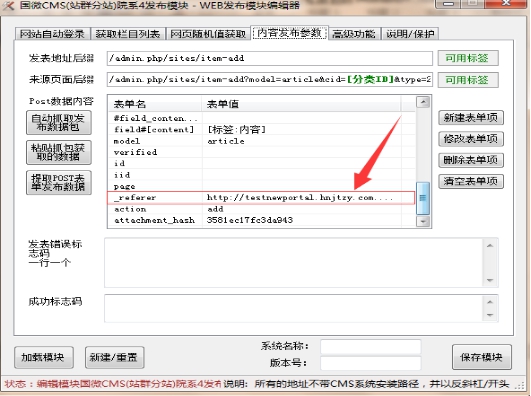
Task: Click the success code box down arrow
Action: coord(490,315)
